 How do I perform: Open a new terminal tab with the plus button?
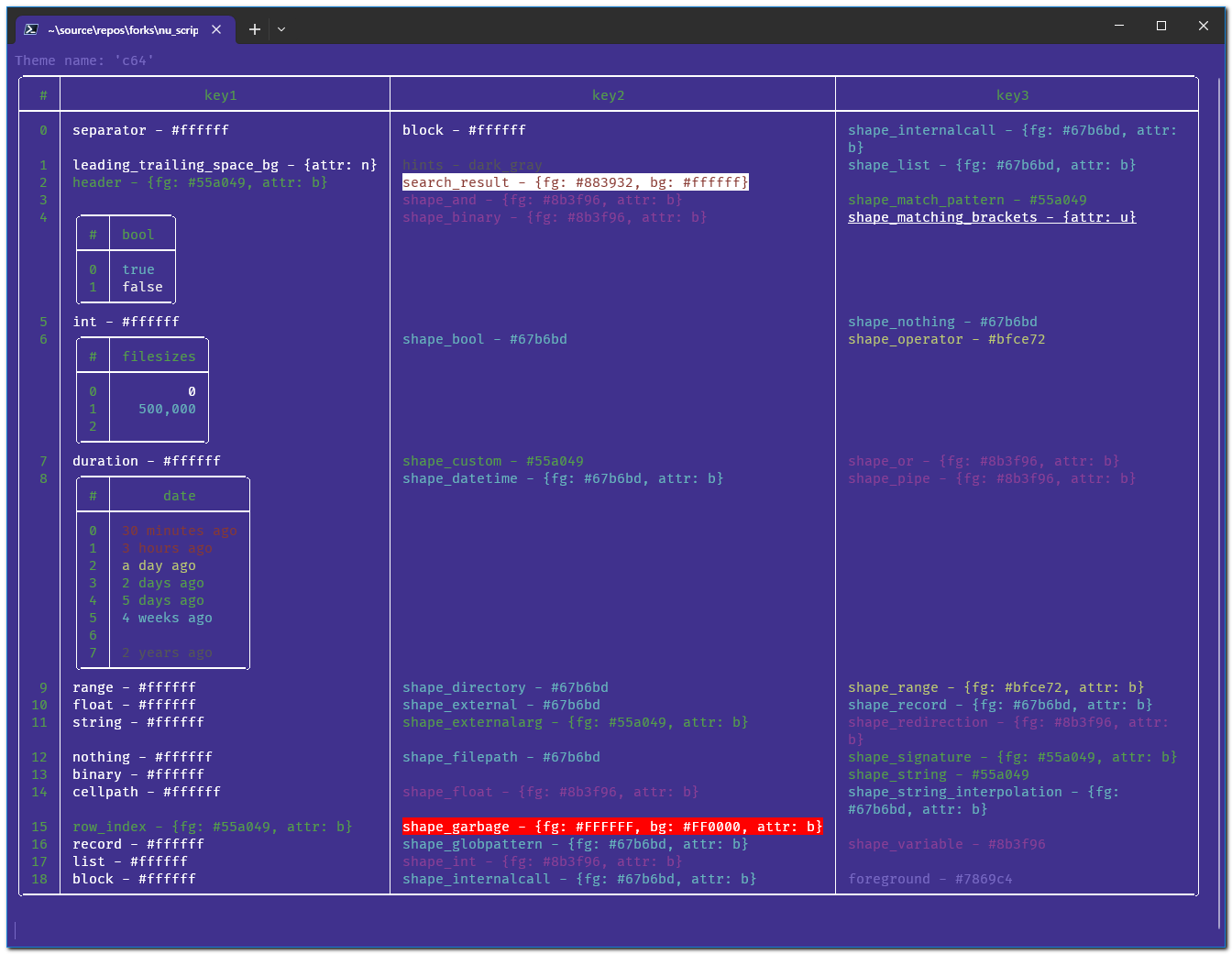pos(255,29)
